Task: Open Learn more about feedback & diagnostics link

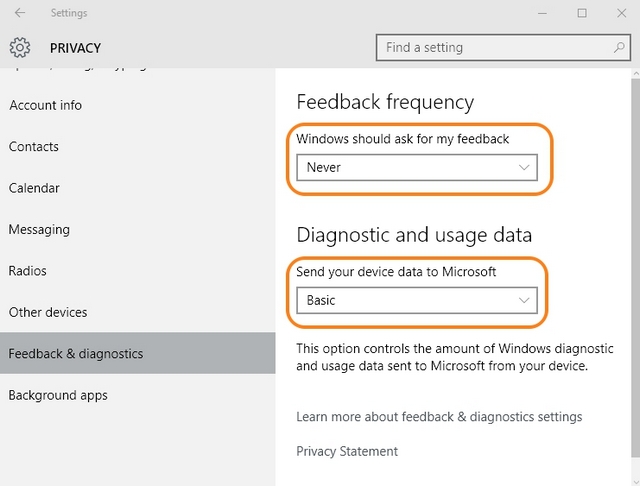Action: (x=439, y=416)
